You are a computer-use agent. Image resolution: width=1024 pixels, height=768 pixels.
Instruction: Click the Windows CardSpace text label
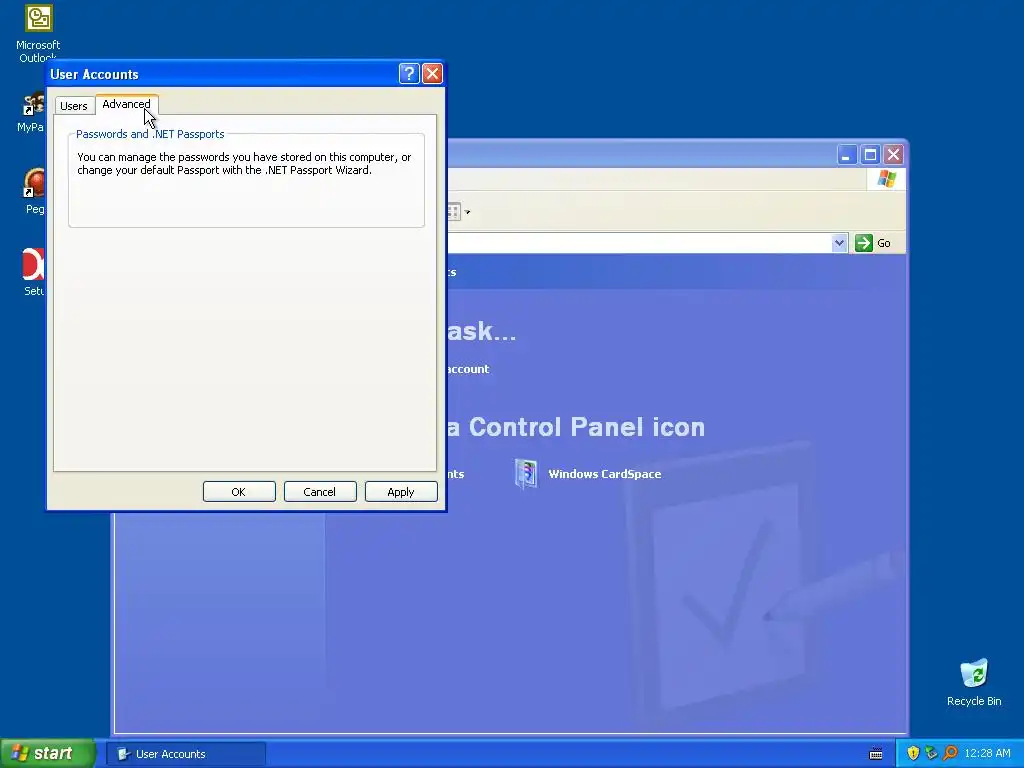pos(605,474)
